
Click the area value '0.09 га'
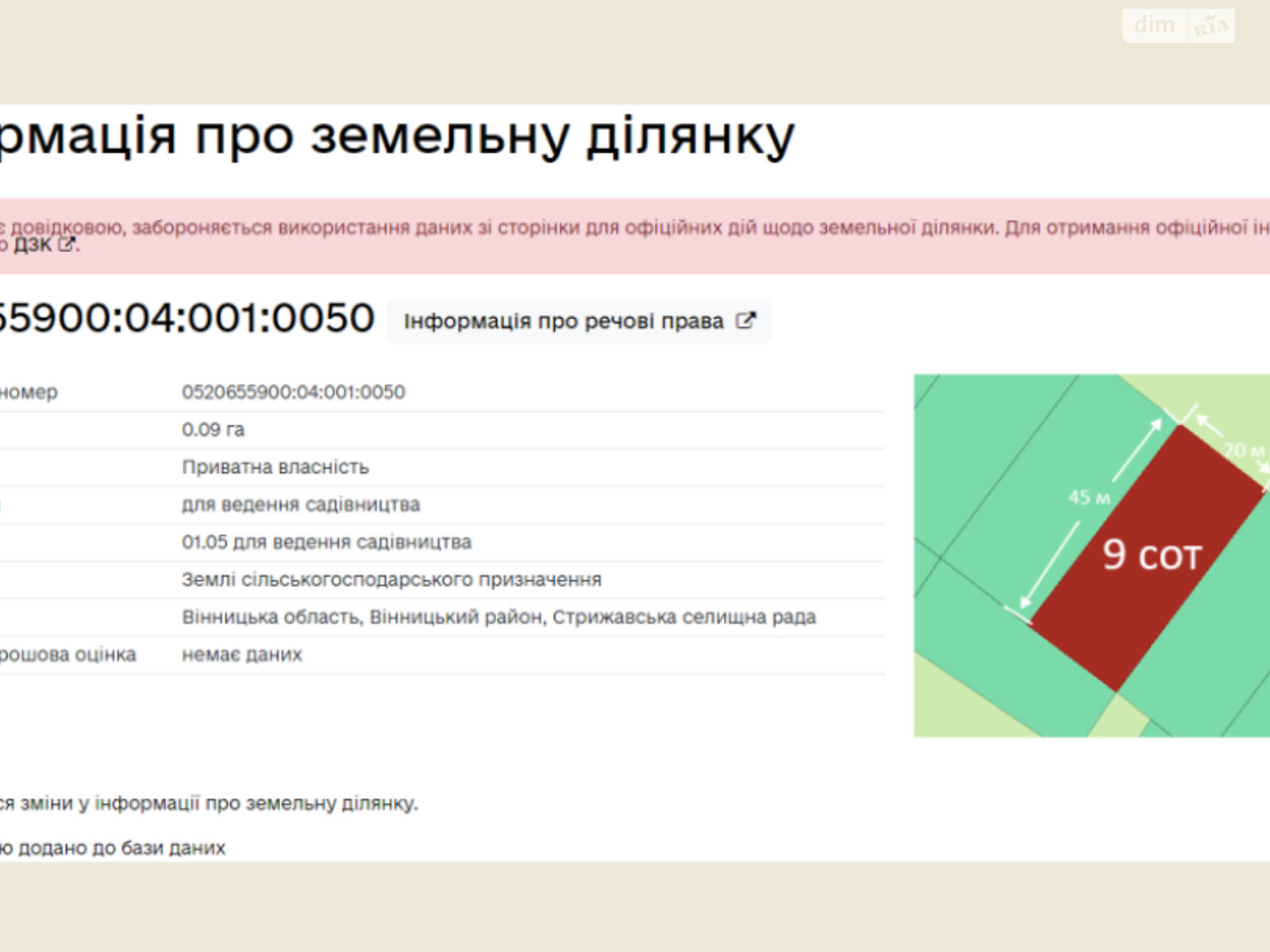(213, 429)
